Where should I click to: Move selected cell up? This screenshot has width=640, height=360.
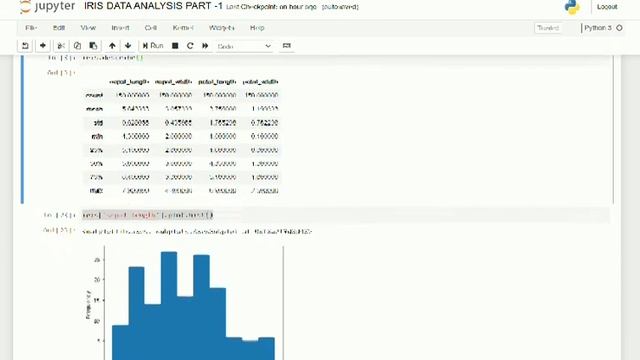112,46
